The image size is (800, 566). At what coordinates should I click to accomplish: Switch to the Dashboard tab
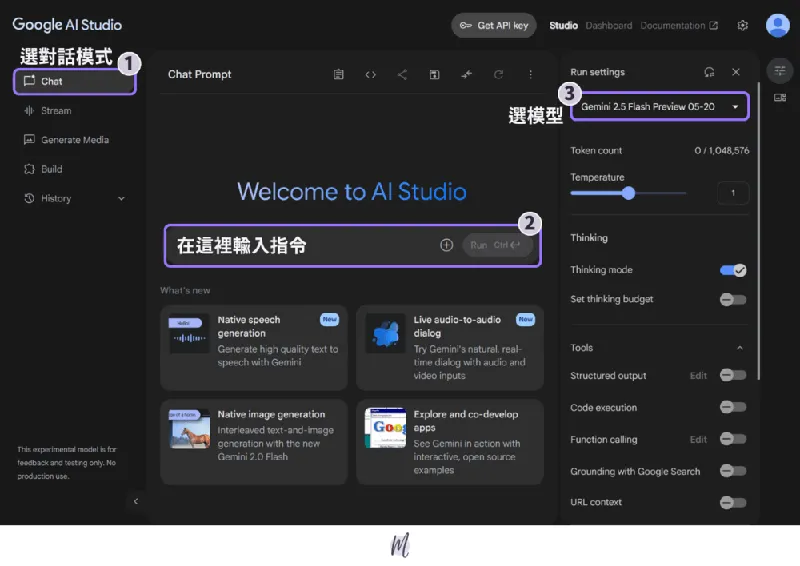[x=609, y=26]
